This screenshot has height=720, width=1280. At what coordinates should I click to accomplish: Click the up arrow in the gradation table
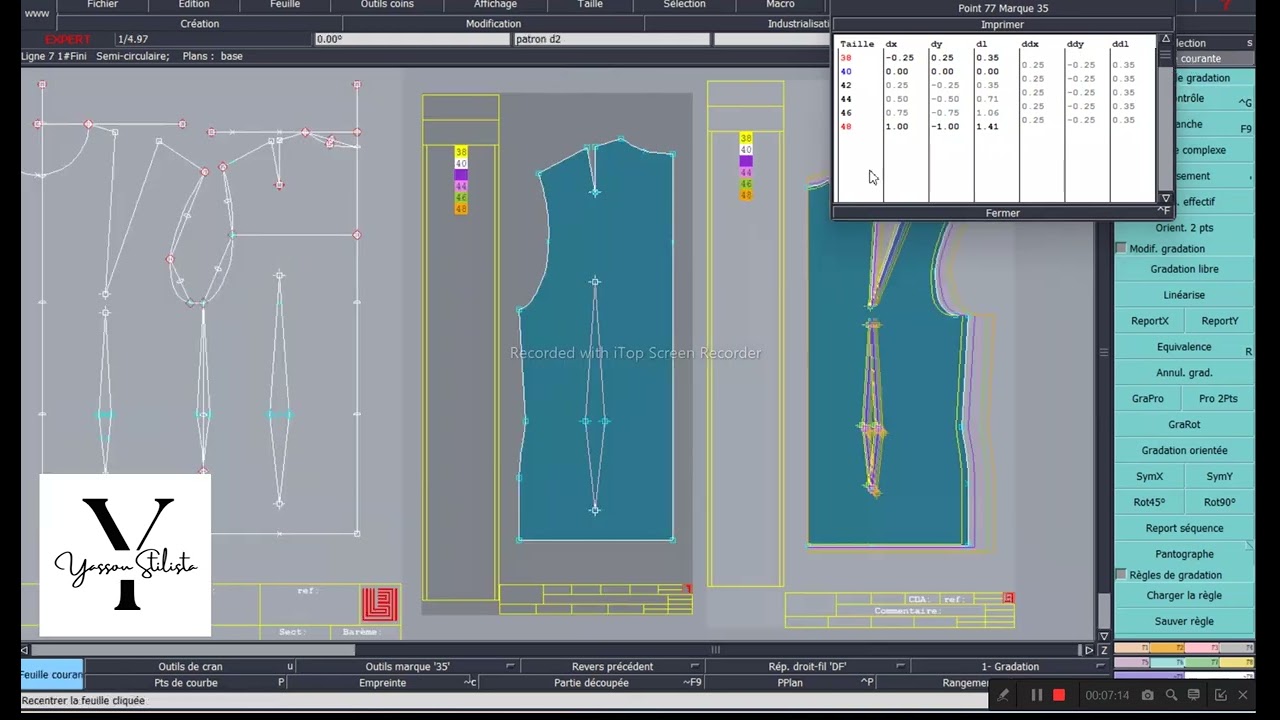(1165, 40)
